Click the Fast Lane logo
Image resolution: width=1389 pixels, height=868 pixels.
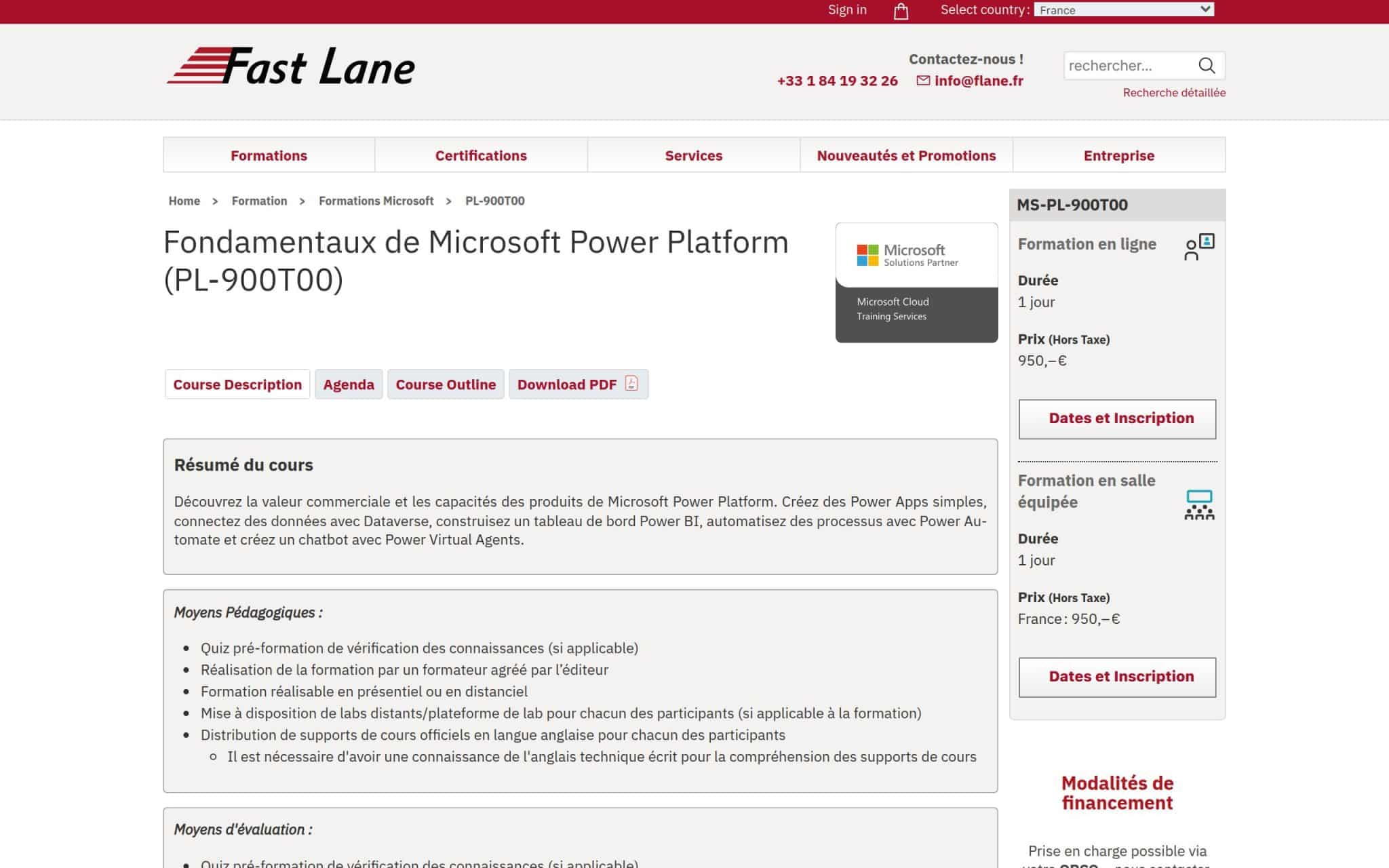tap(291, 66)
